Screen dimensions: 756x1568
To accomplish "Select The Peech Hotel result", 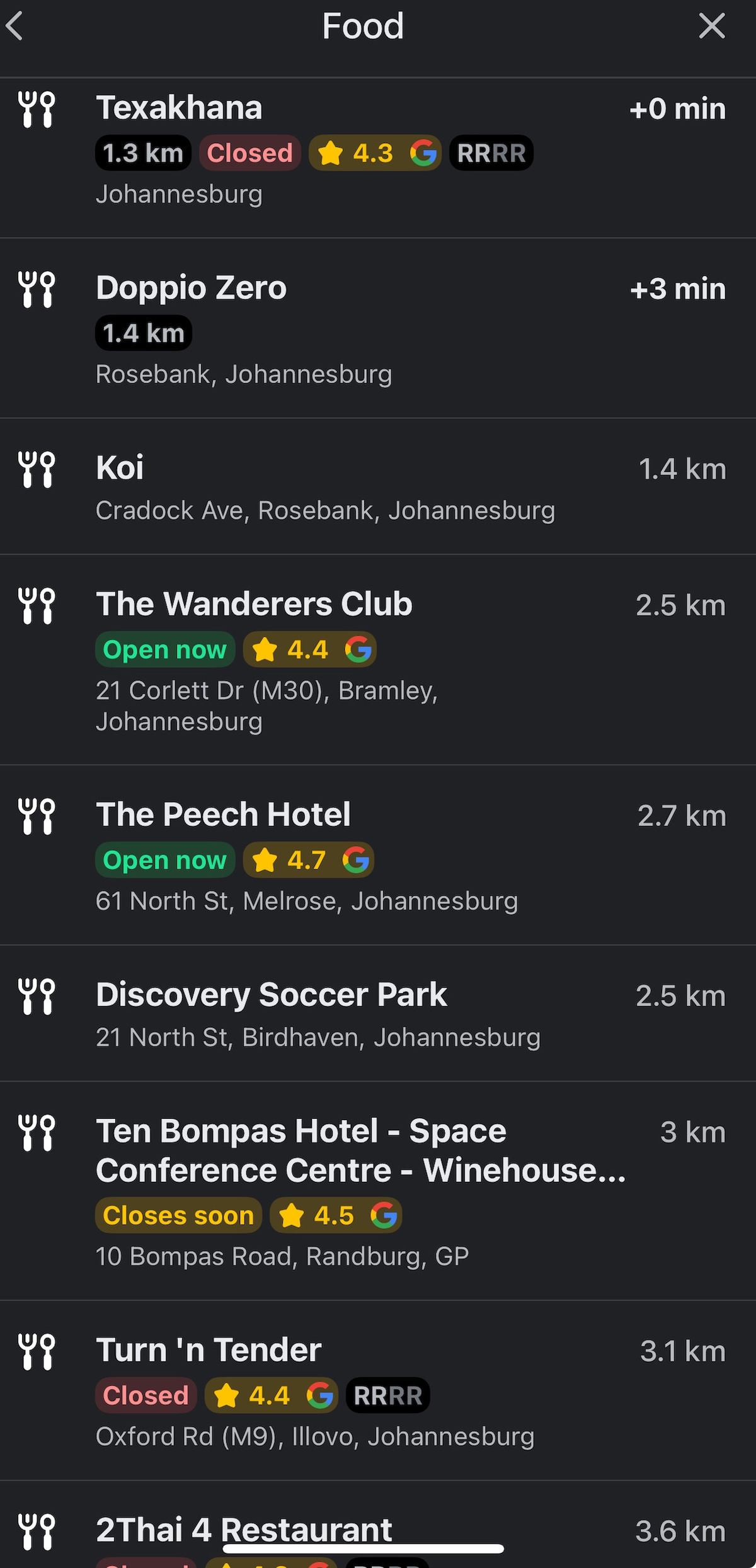I will 378,855.
